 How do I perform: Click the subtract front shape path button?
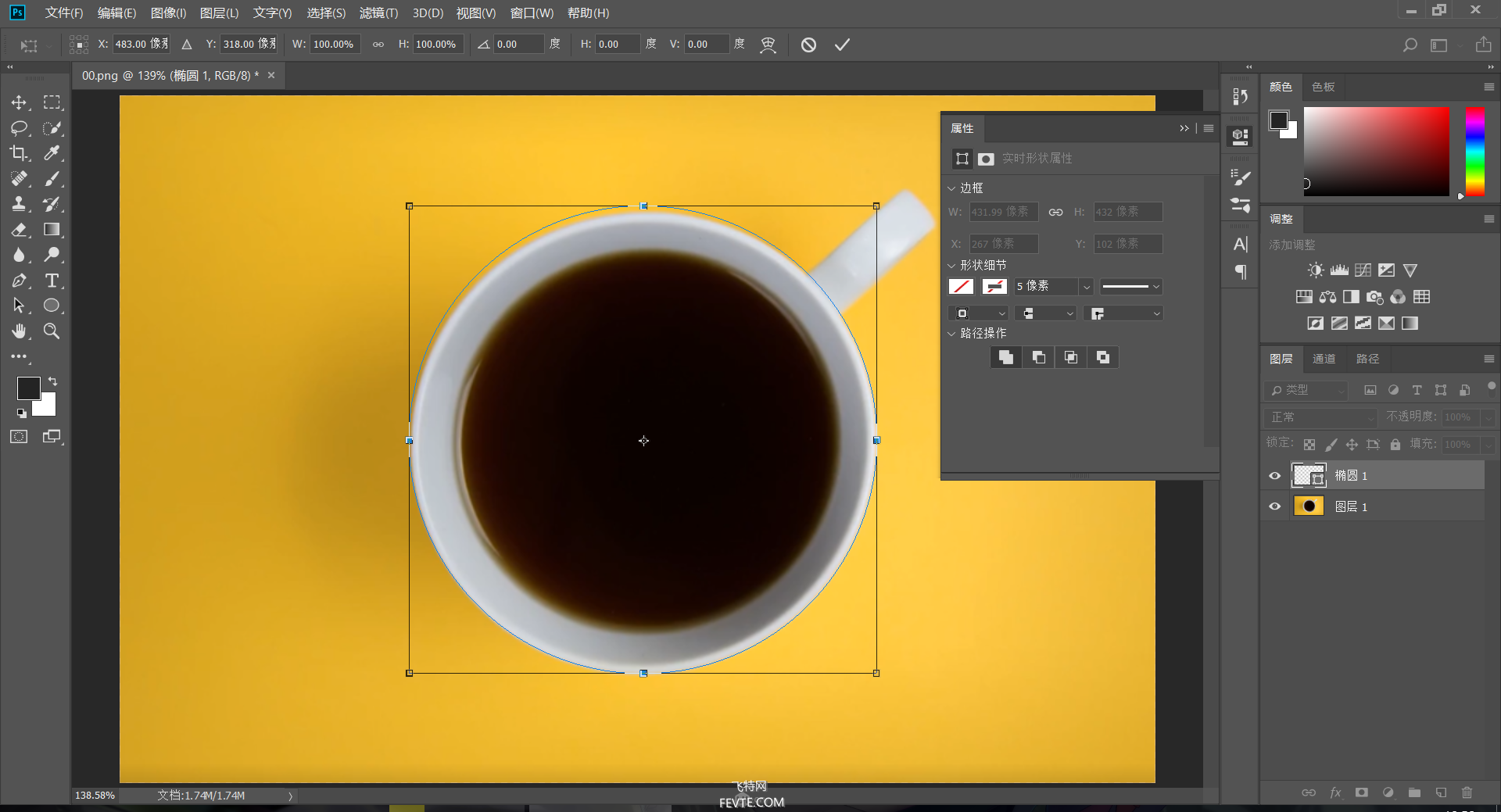tap(1039, 357)
